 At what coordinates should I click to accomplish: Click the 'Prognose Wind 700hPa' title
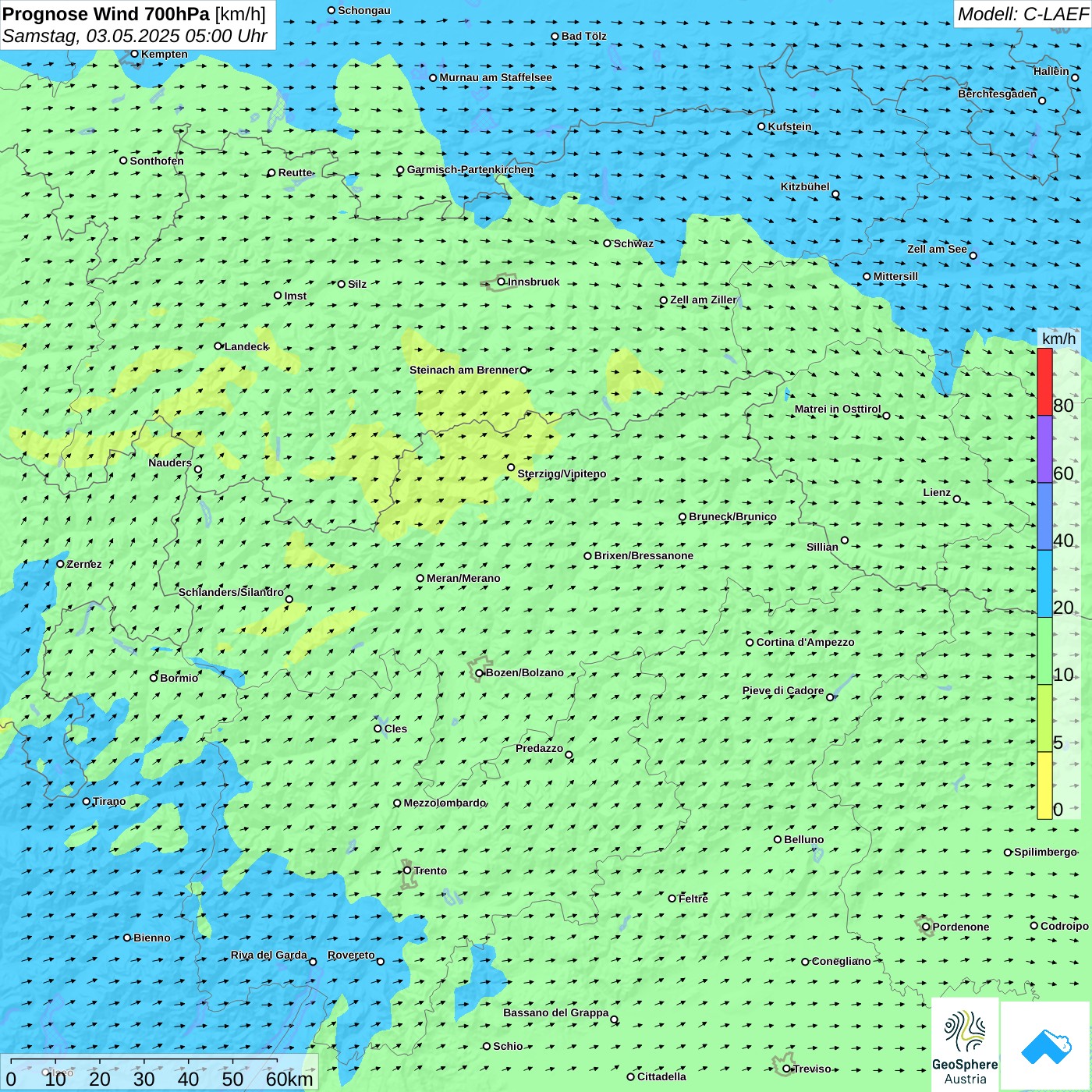click(106, 14)
